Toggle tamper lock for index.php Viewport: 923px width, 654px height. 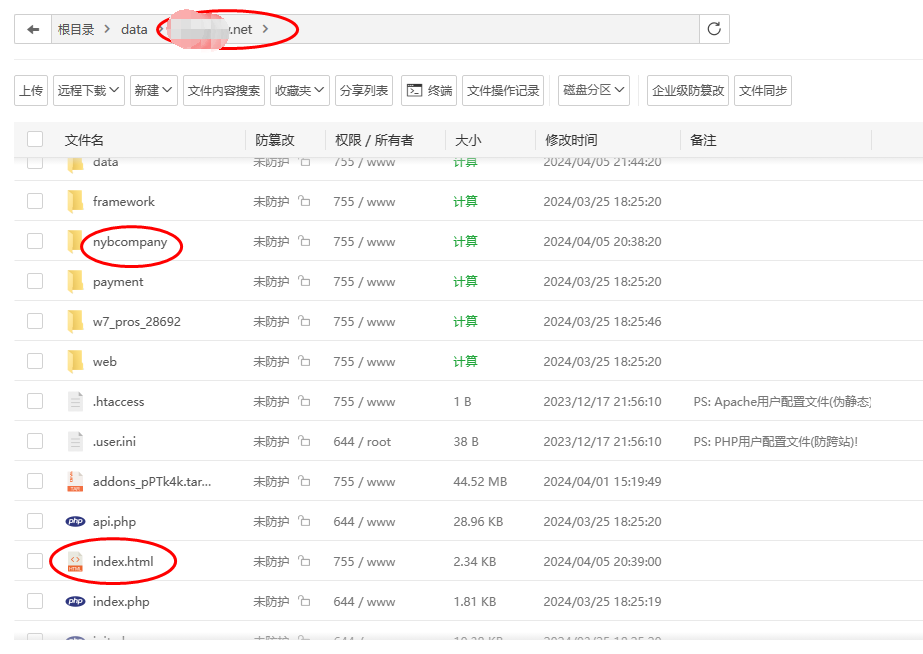coord(304,602)
